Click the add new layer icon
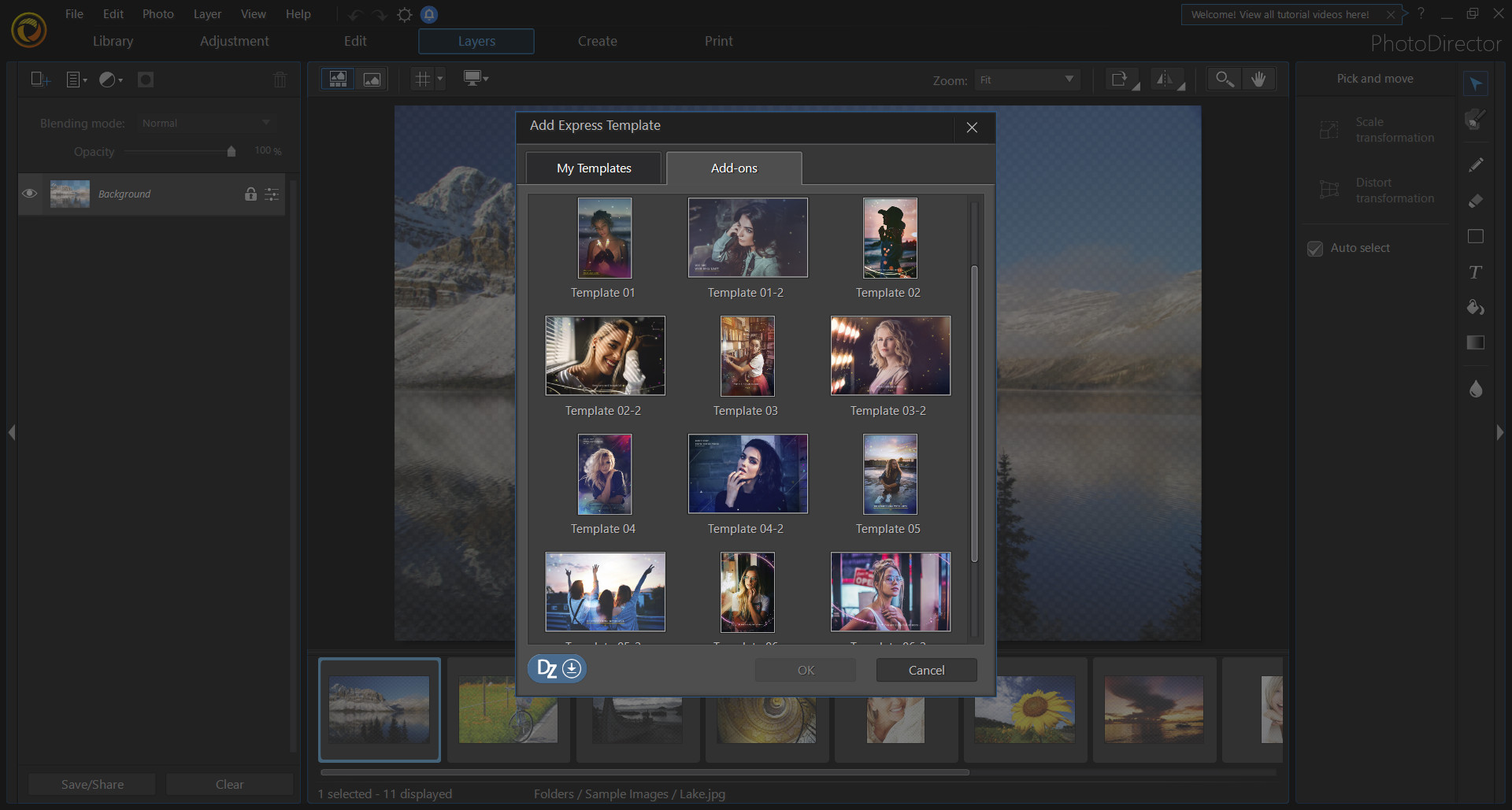 (38, 79)
